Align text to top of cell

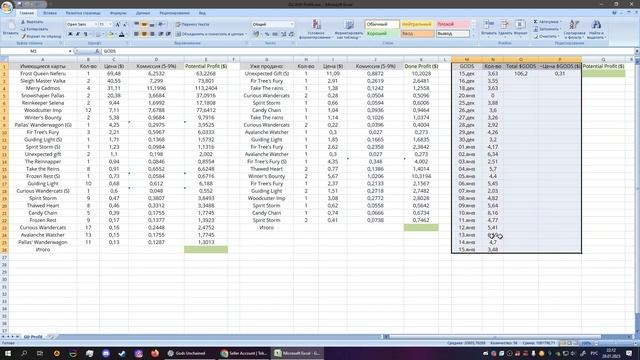pos(137,24)
